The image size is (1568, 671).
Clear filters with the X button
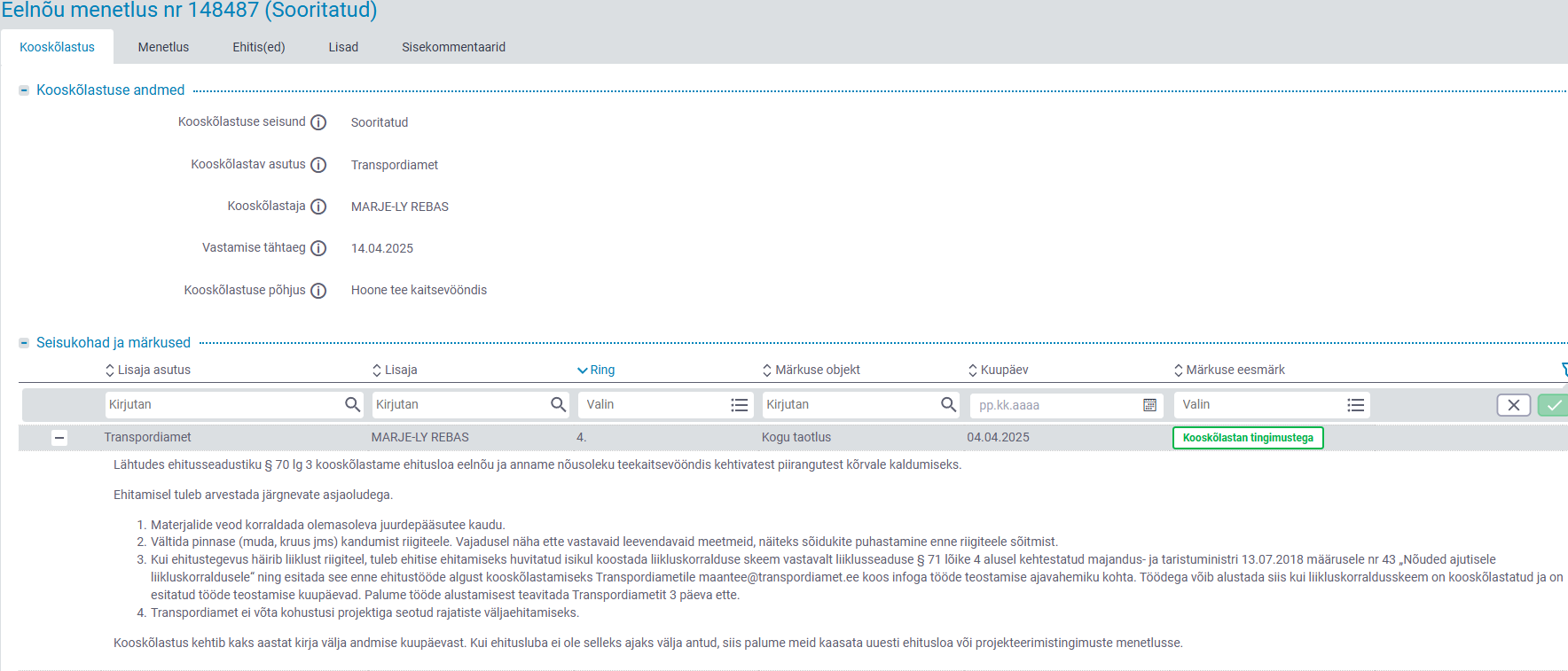coord(1514,405)
